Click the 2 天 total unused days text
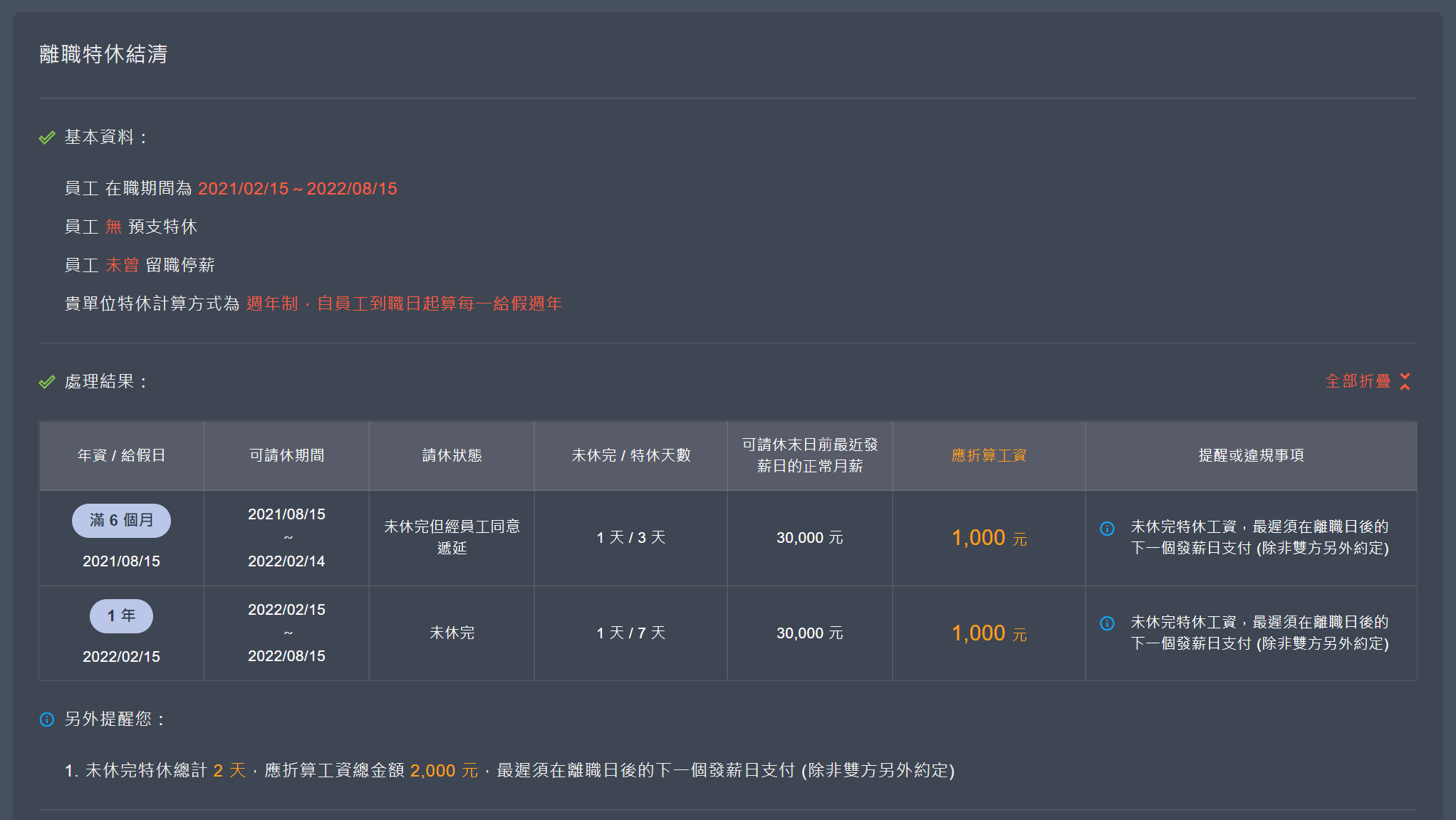The height and width of the screenshot is (820, 1456). [x=229, y=770]
